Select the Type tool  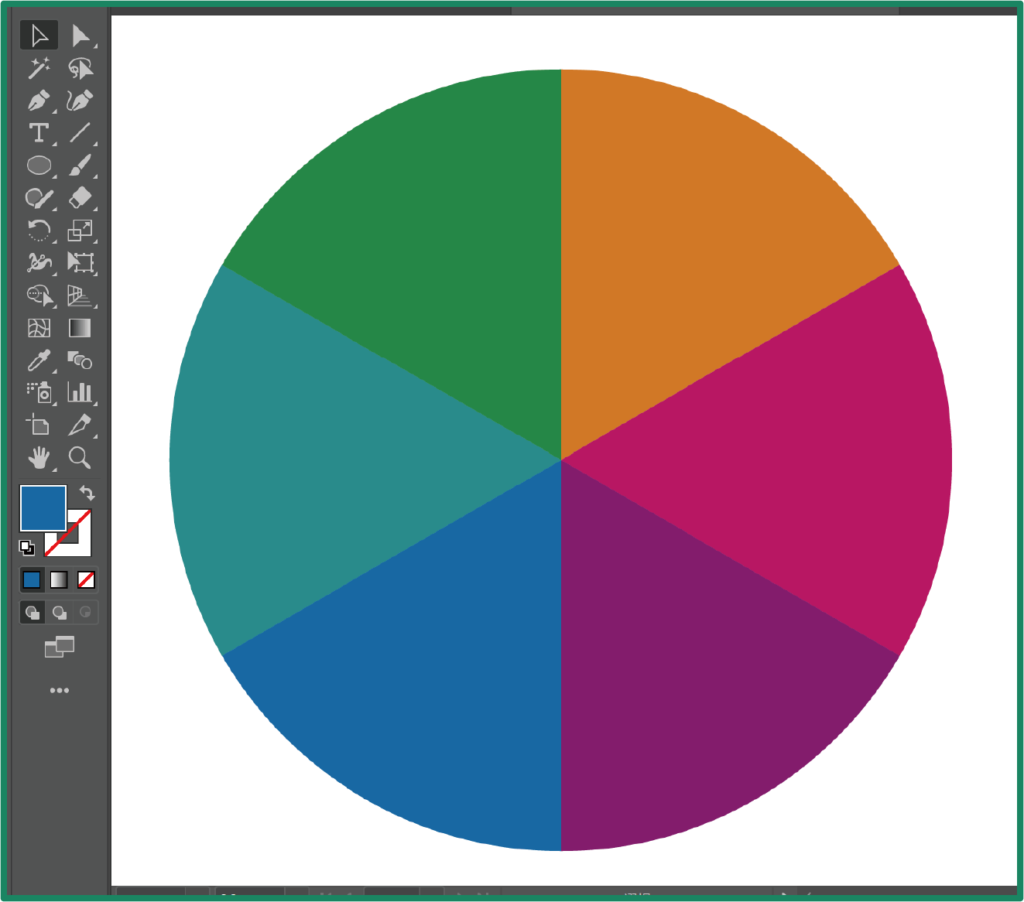[39, 133]
